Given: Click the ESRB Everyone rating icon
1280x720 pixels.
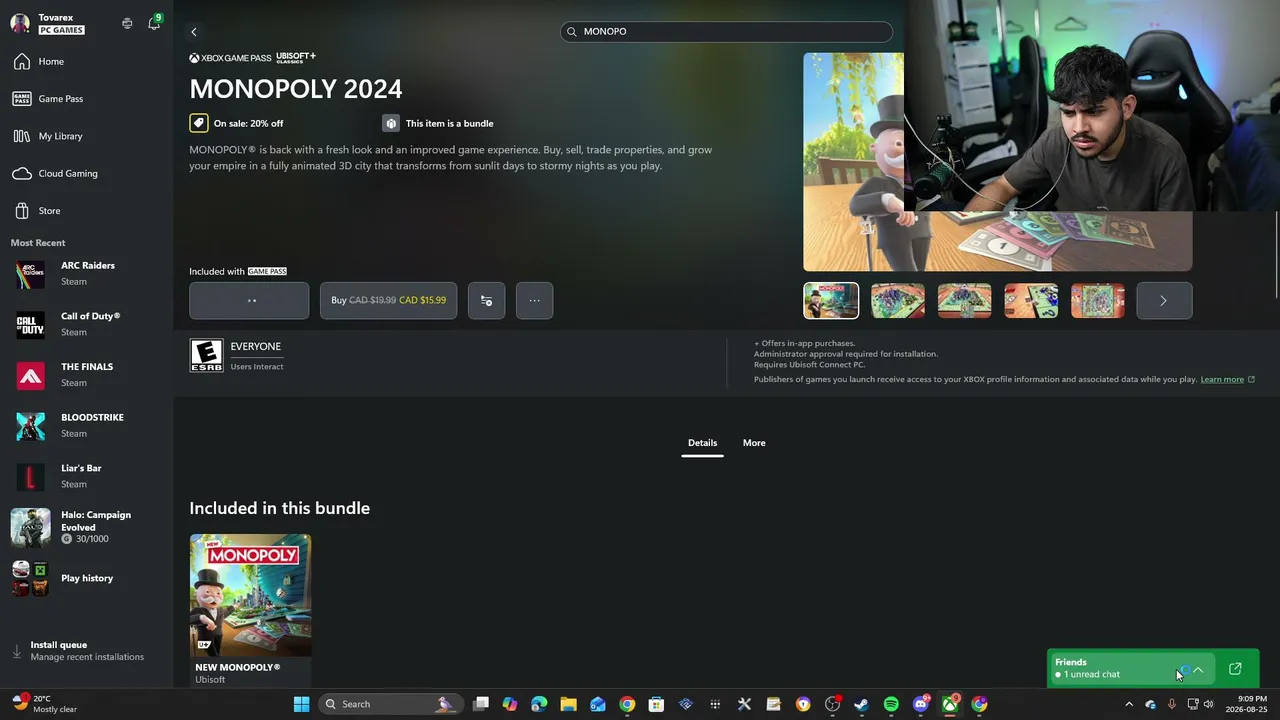Looking at the screenshot, I should (x=206, y=356).
